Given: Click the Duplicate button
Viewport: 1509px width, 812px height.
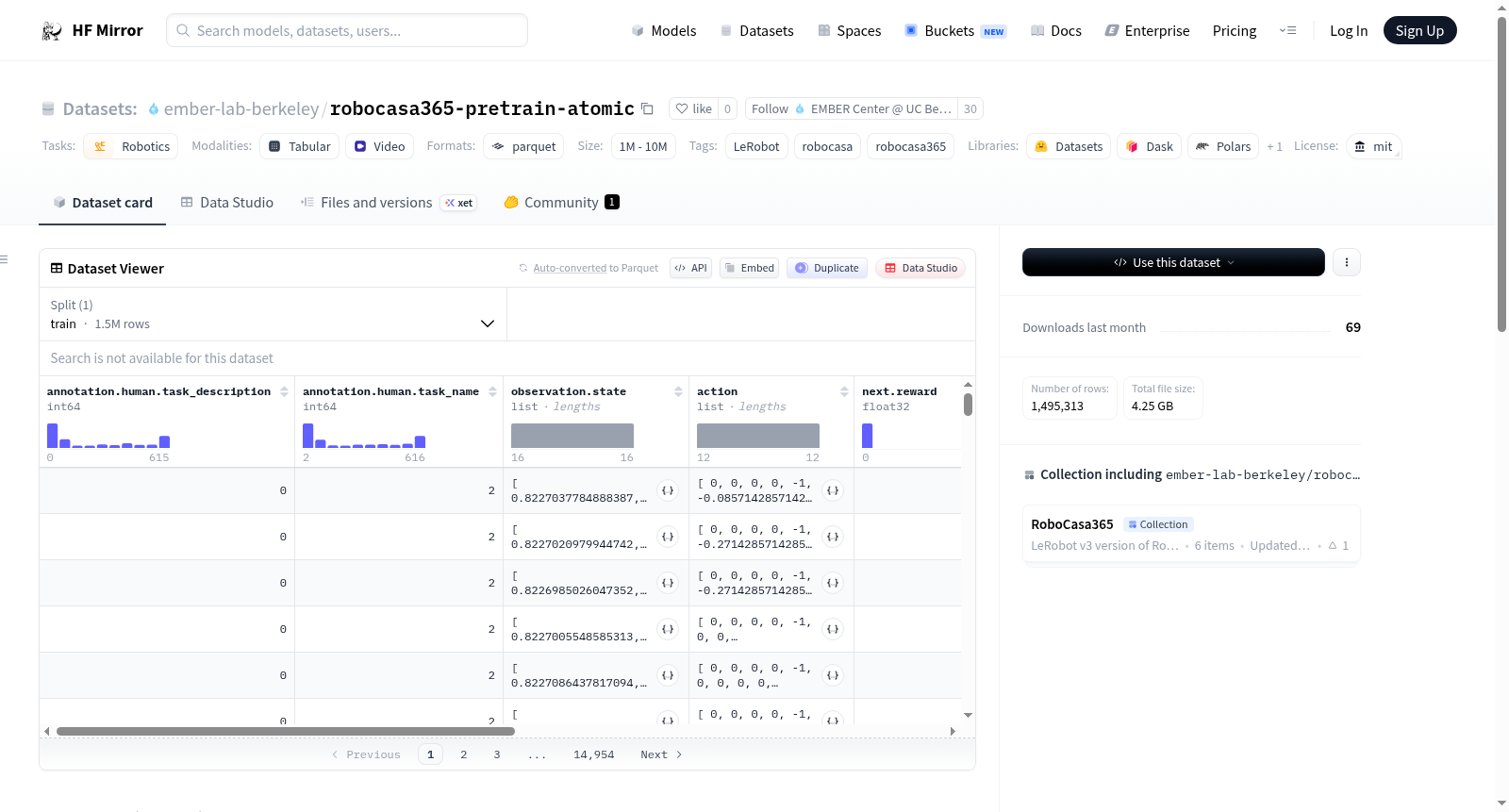Looking at the screenshot, I should (827, 268).
